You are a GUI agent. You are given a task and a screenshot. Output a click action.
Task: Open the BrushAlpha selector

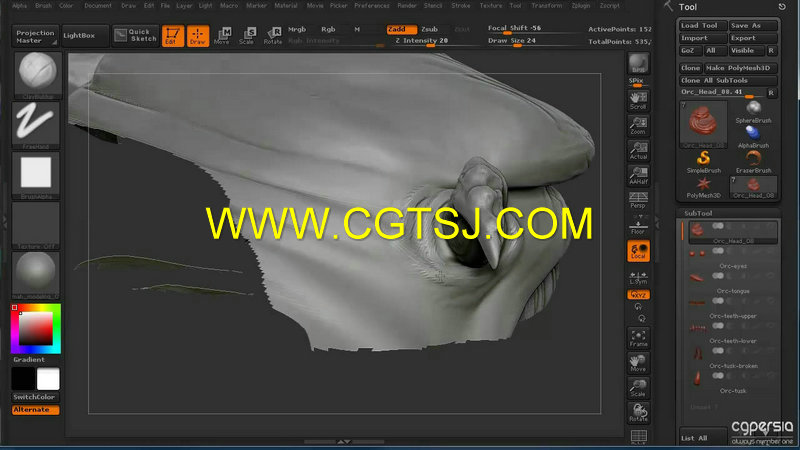tap(36, 174)
